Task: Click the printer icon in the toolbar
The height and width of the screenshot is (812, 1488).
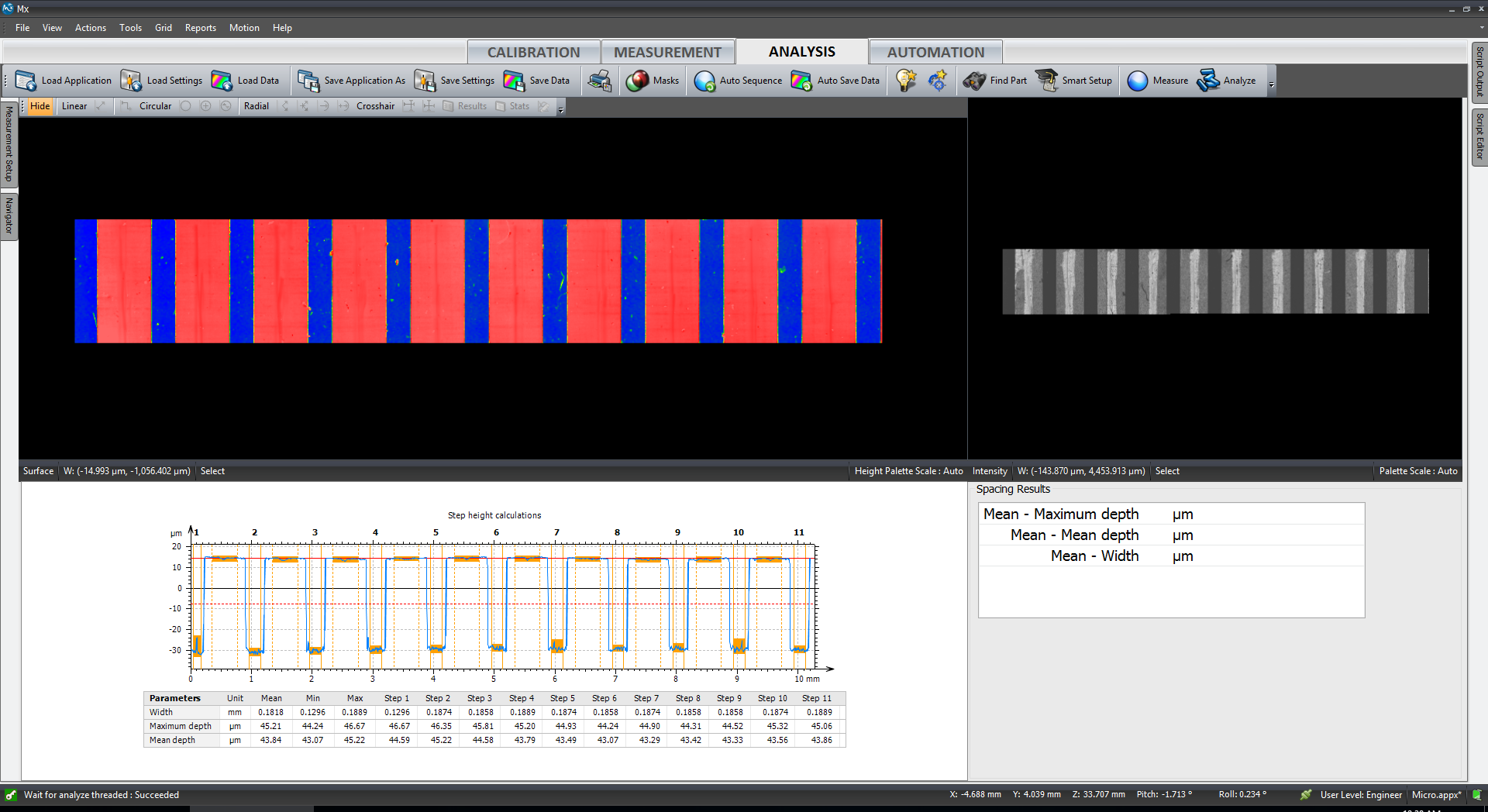Action: pos(599,81)
